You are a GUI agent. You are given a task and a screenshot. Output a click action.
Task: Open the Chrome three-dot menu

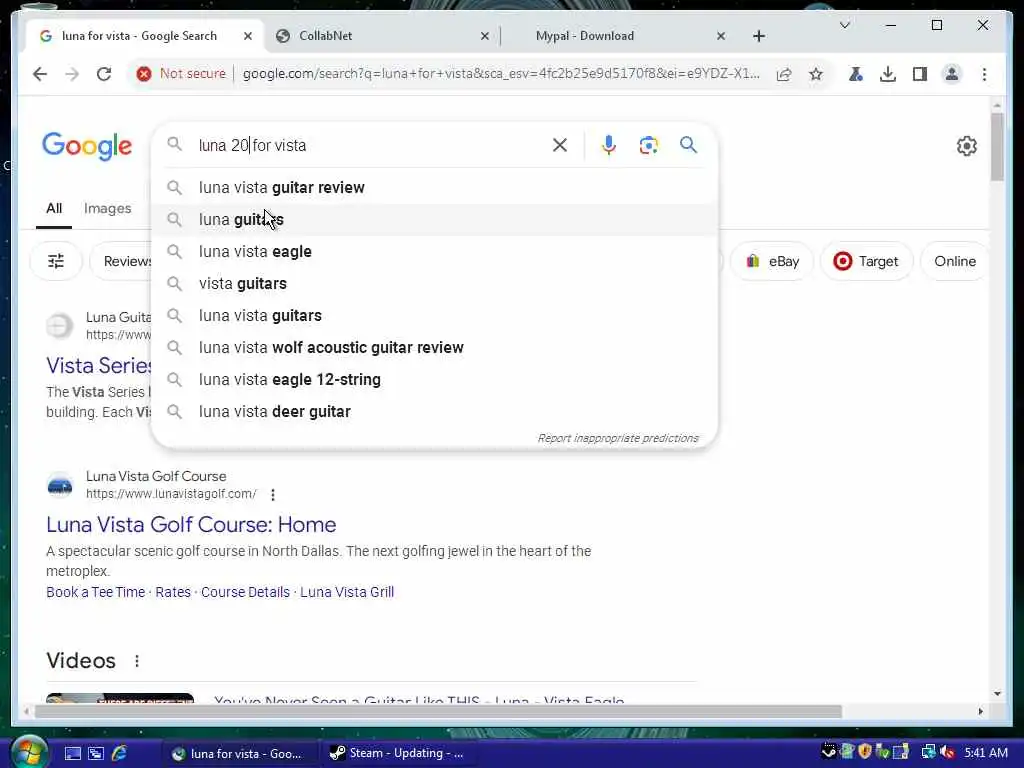coord(984,74)
